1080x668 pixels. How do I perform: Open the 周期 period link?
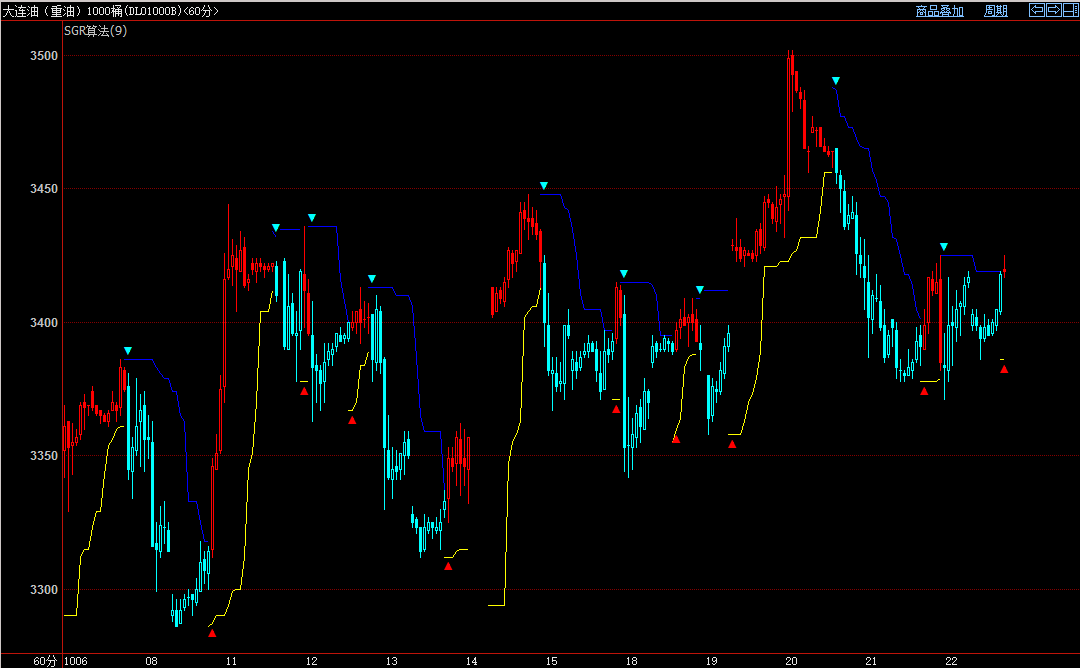pos(996,11)
